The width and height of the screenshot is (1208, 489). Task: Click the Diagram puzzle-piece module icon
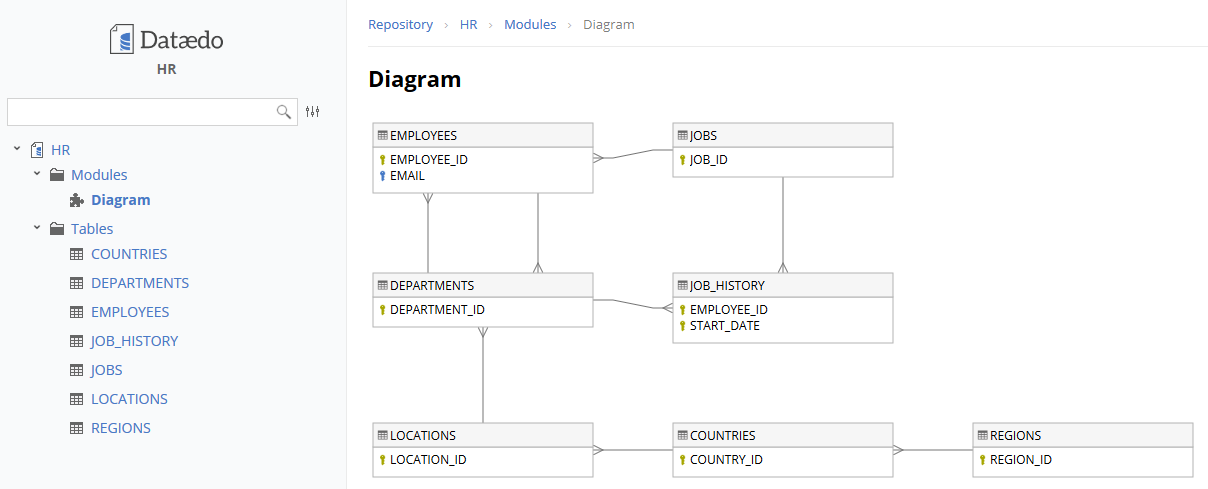pyautogui.click(x=77, y=200)
